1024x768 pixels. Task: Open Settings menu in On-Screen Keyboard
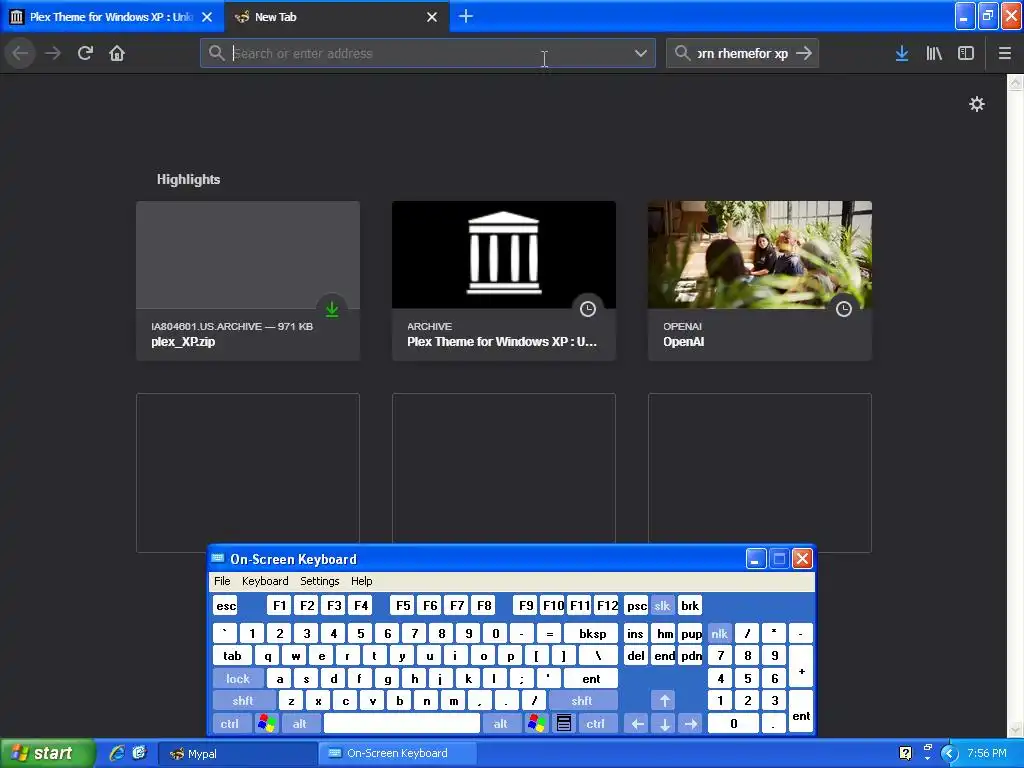pyautogui.click(x=319, y=581)
